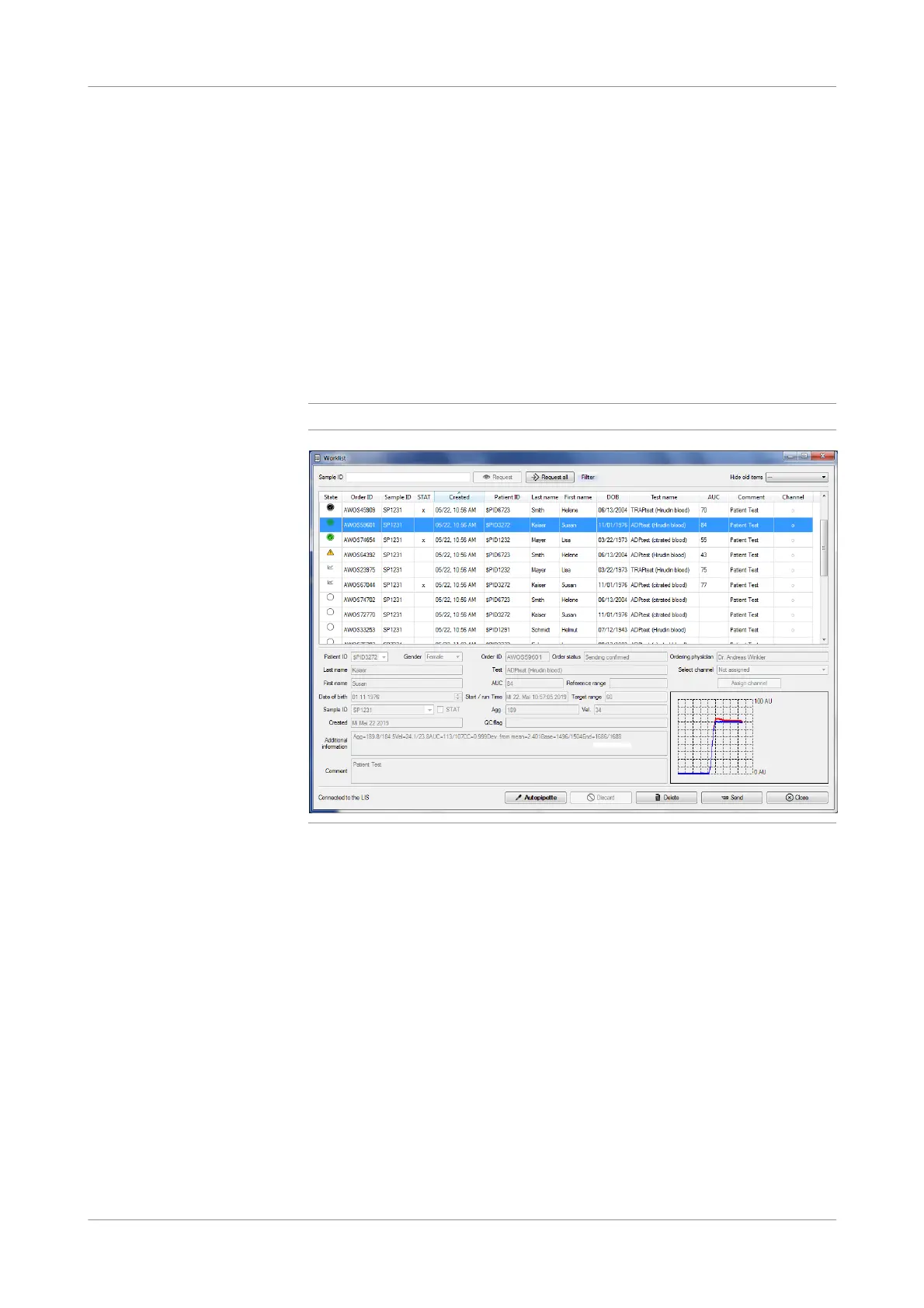Click the black state icon of order AWOS45909

330,508
